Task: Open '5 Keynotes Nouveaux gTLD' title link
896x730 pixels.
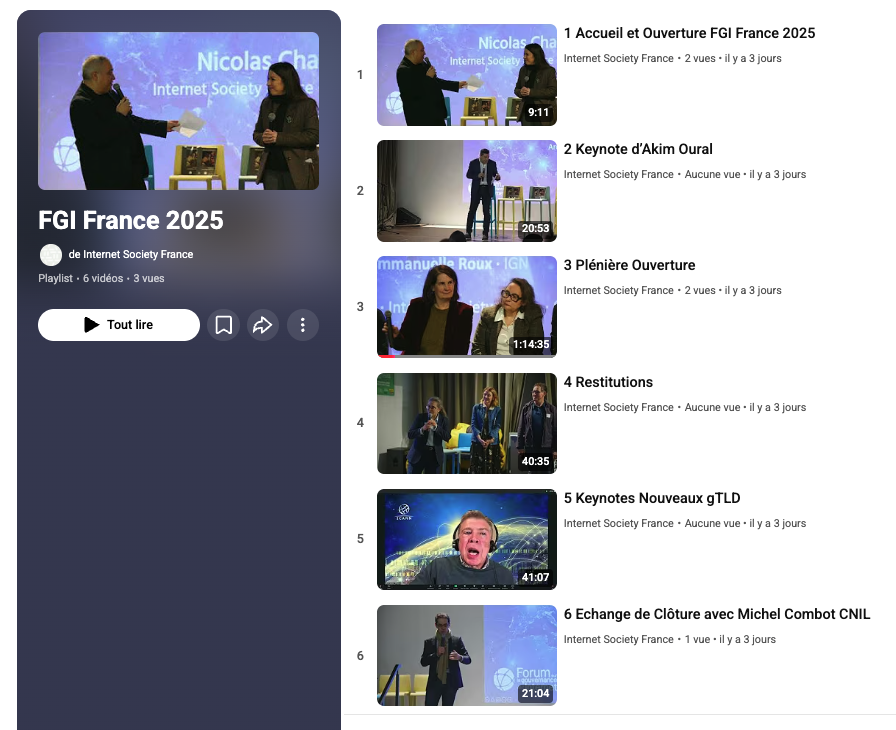Action: click(652, 499)
